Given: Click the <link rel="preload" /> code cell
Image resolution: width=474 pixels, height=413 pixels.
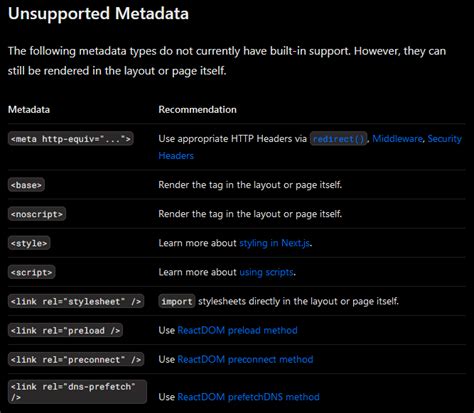Looking at the screenshot, I should pyautogui.click(x=65, y=330).
